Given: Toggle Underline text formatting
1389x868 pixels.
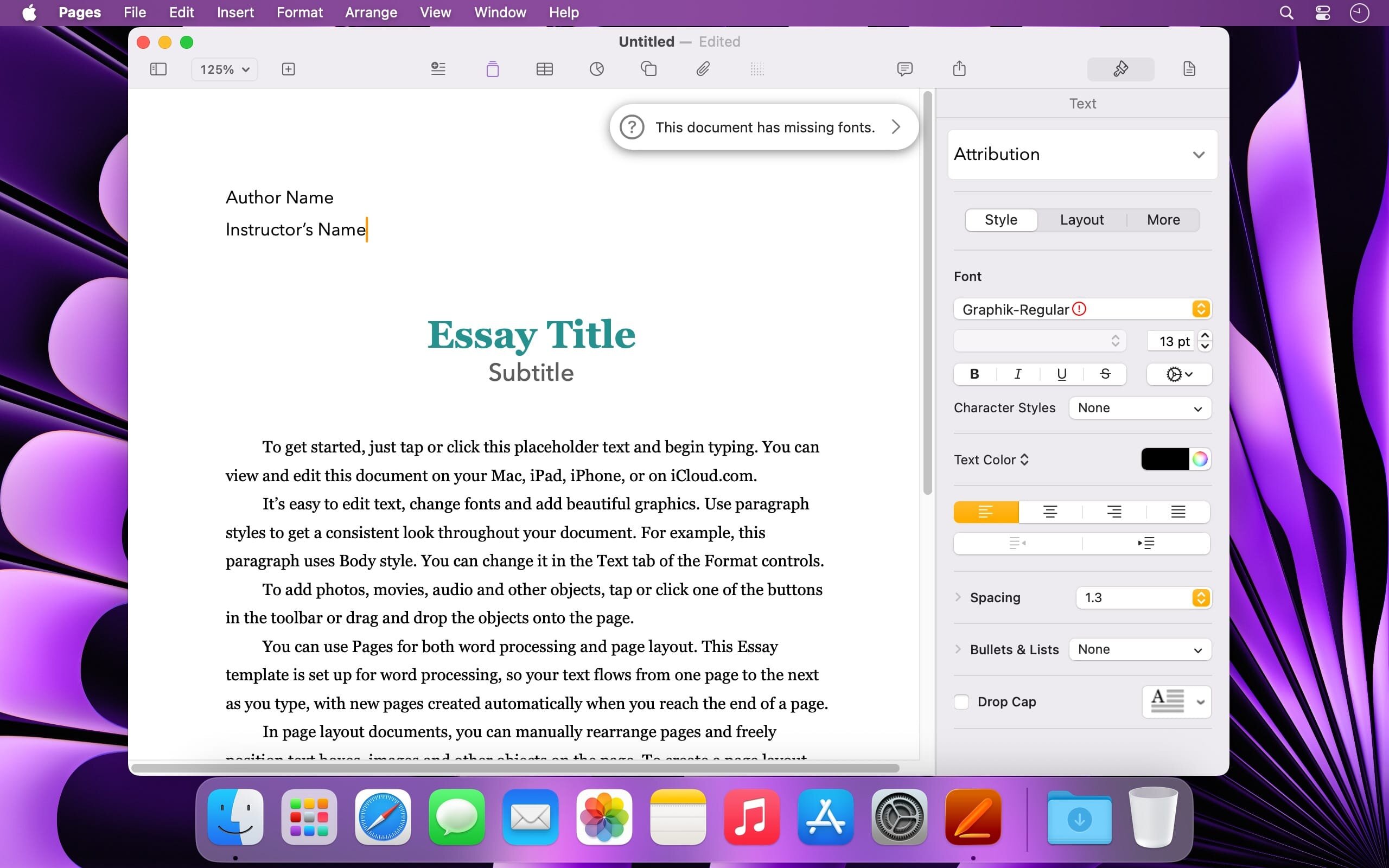Looking at the screenshot, I should 1061,374.
